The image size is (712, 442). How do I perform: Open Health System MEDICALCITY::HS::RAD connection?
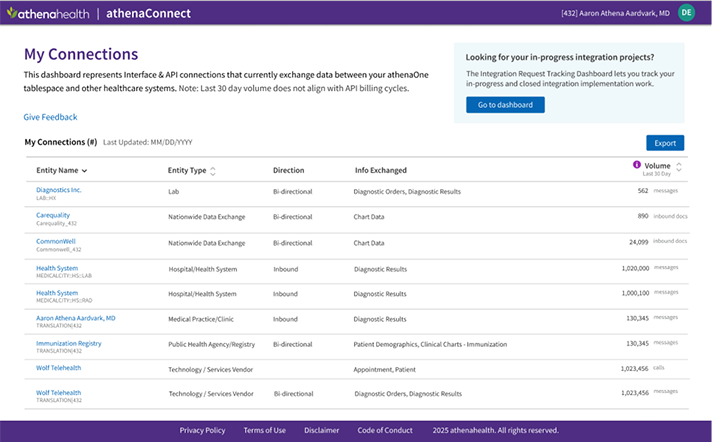pyautogui.click(x=57, y=293)
